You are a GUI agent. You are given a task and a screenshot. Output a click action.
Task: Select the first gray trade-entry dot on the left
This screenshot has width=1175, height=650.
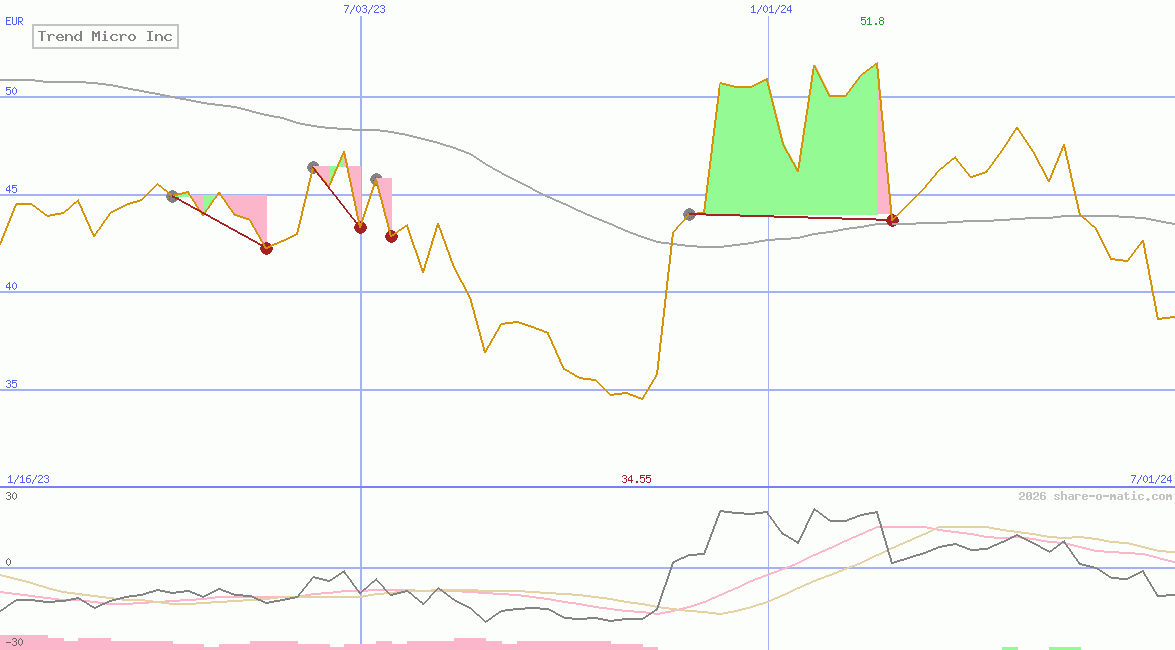(172, 196)
